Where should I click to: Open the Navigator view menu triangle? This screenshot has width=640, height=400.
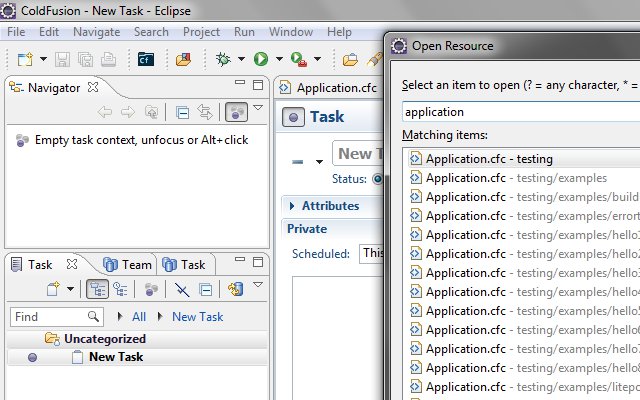(258, 107)
